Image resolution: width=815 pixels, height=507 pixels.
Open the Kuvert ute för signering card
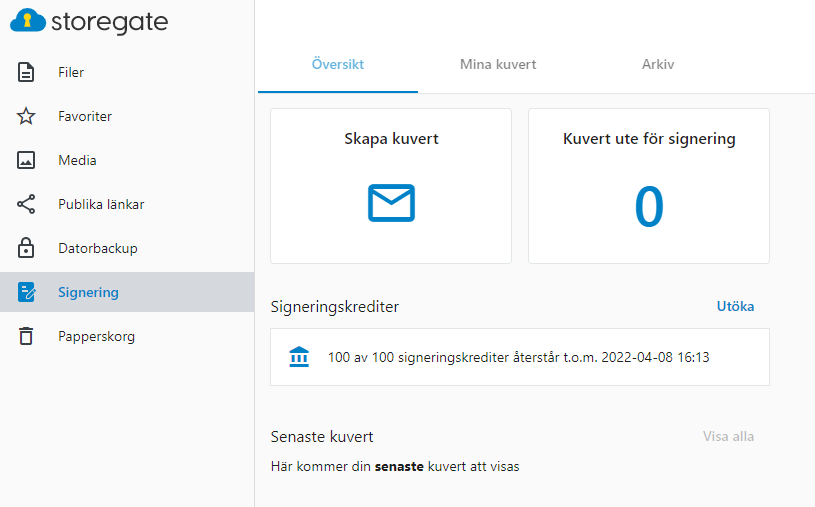click(x=649, y=186)
